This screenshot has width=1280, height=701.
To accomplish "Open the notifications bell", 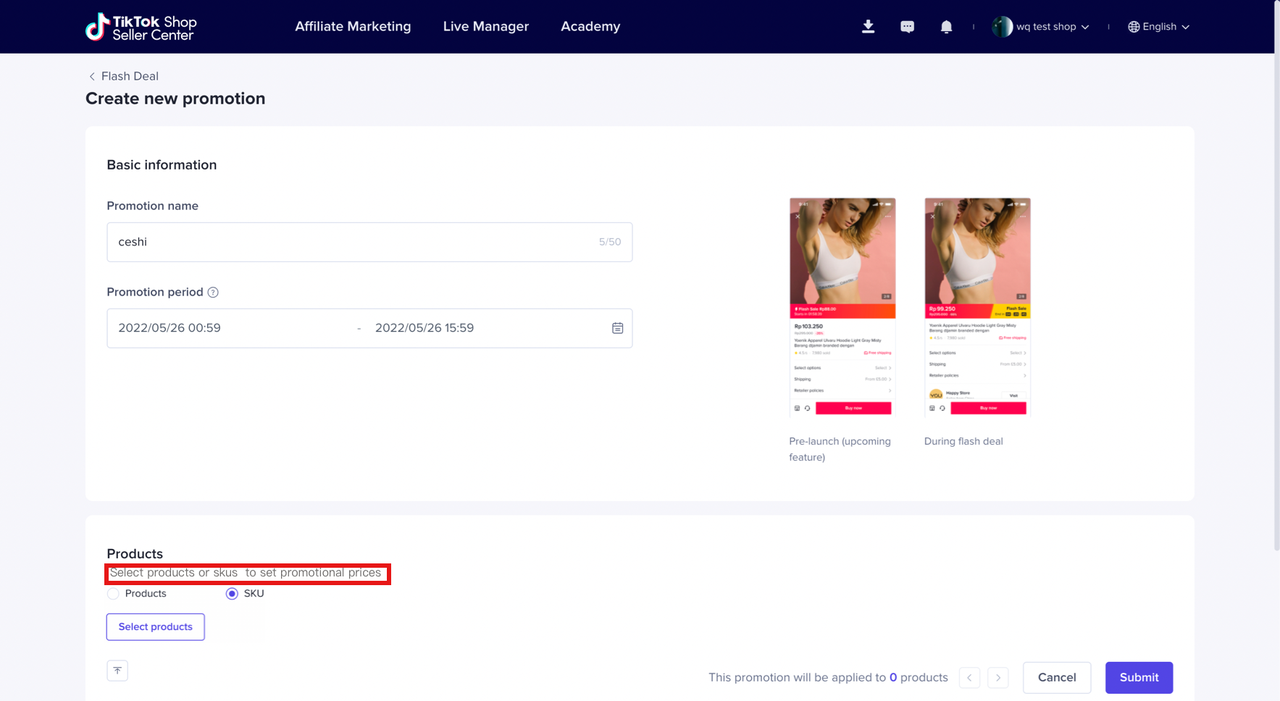I will coord(946,27).
